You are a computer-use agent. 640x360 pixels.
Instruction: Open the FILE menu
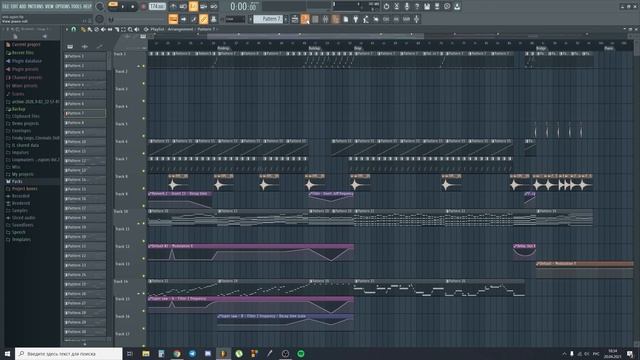[x=6, y=7]
